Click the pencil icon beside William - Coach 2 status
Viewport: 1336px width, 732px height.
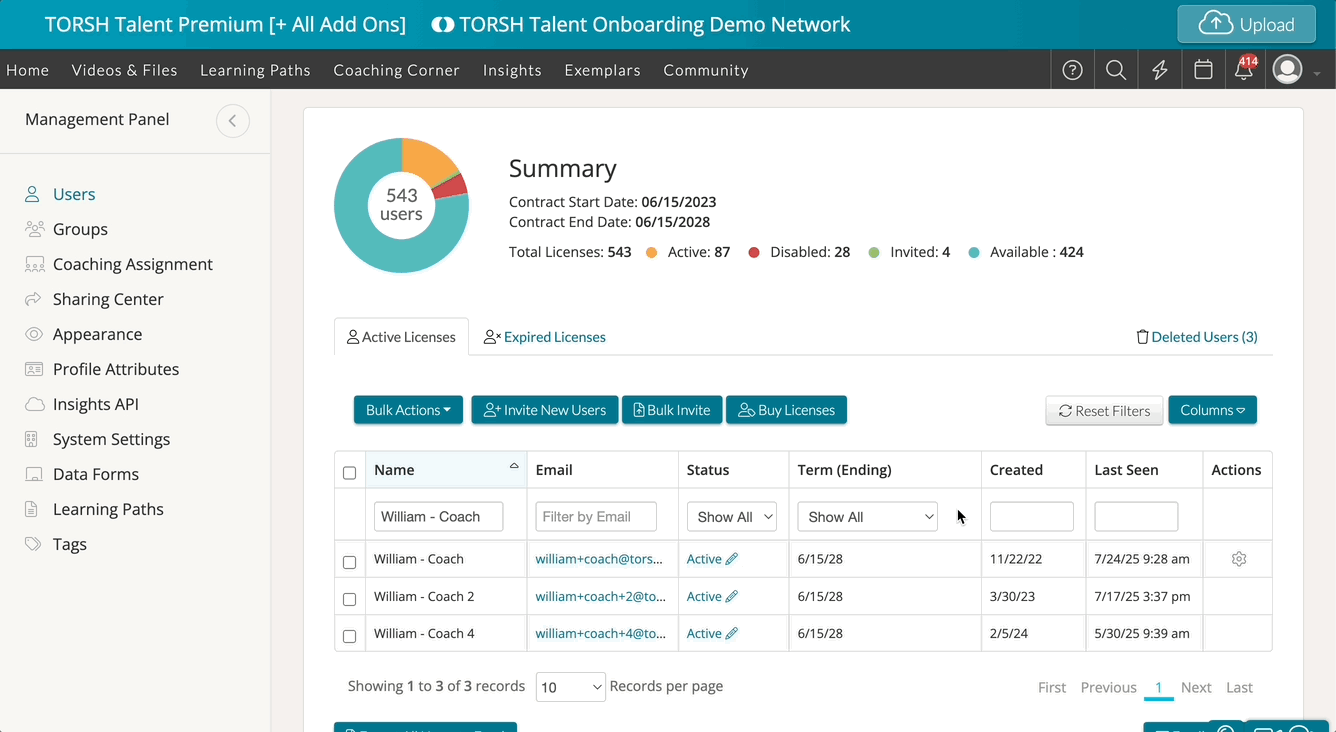(732, 596)
